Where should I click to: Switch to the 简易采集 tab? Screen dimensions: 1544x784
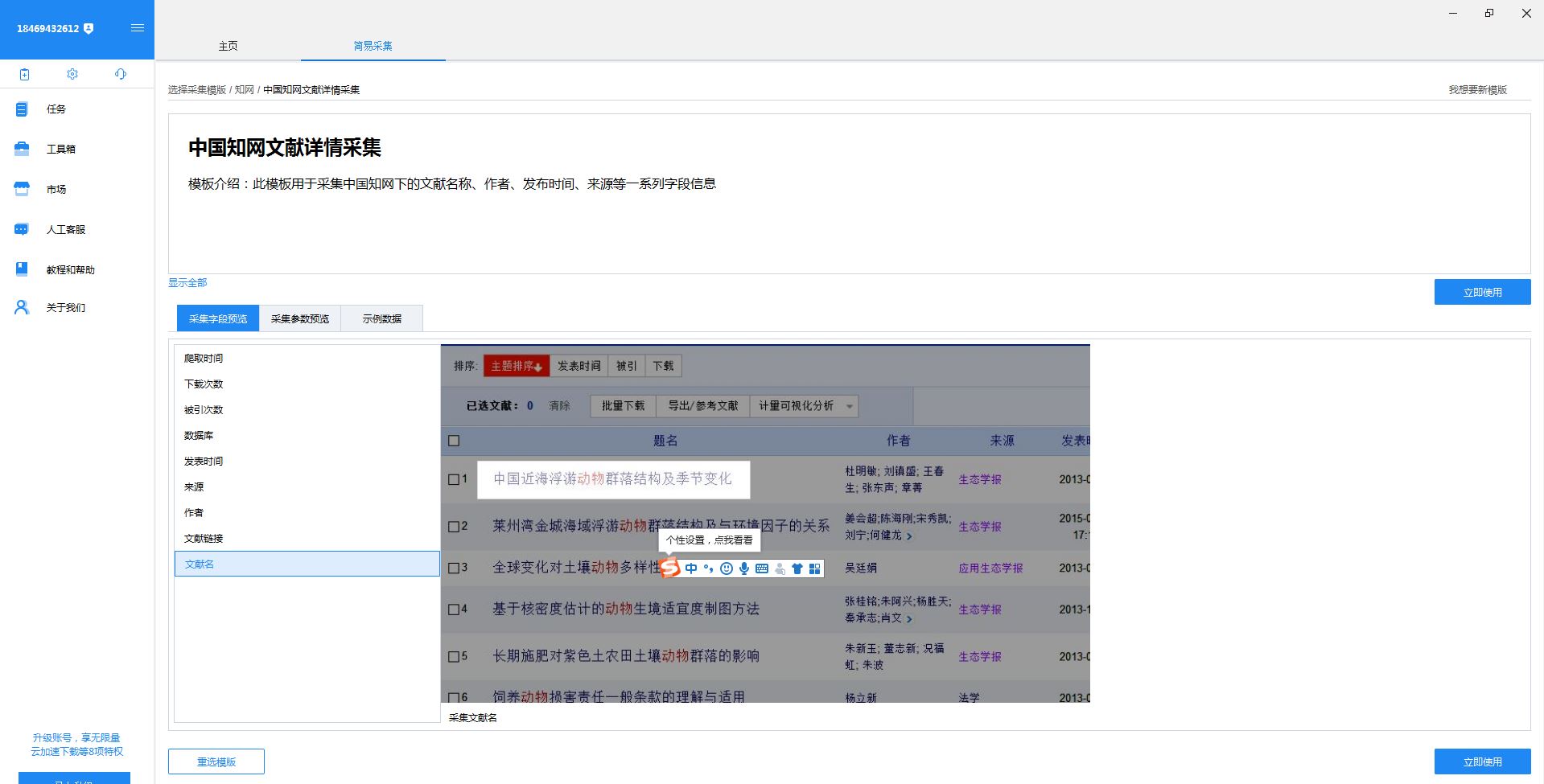pyautogui.click(x=373, y=46)
